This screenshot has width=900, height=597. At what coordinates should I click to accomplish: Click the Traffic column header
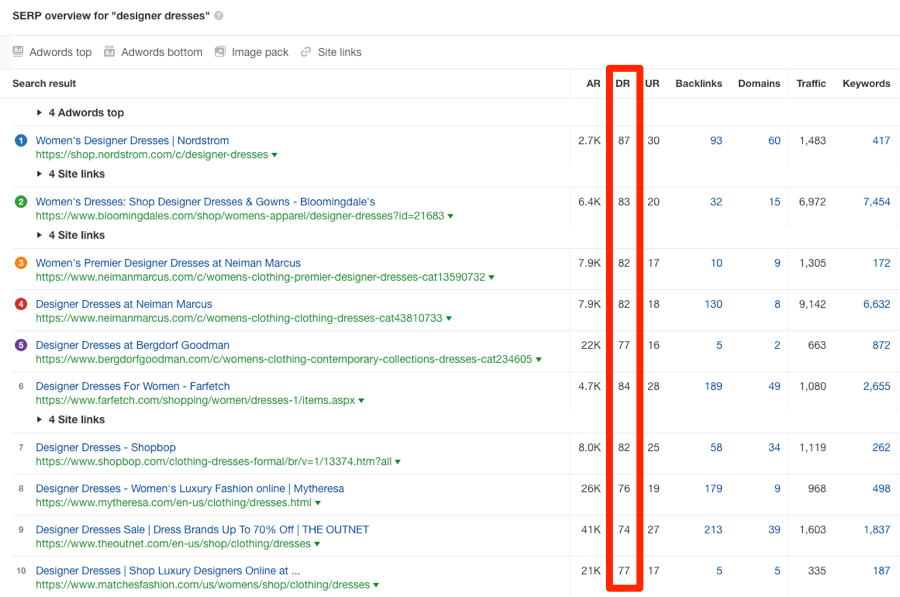811,83
